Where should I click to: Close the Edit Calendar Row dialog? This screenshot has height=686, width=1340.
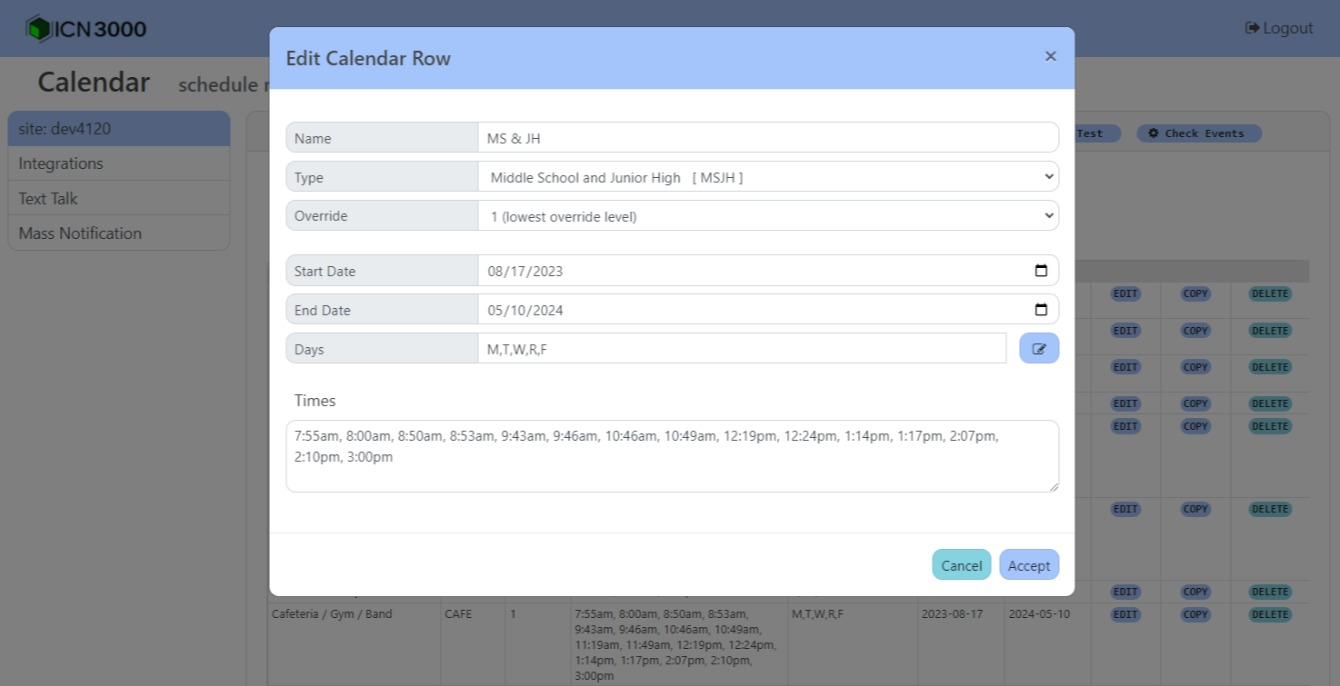click(1050, 57)
